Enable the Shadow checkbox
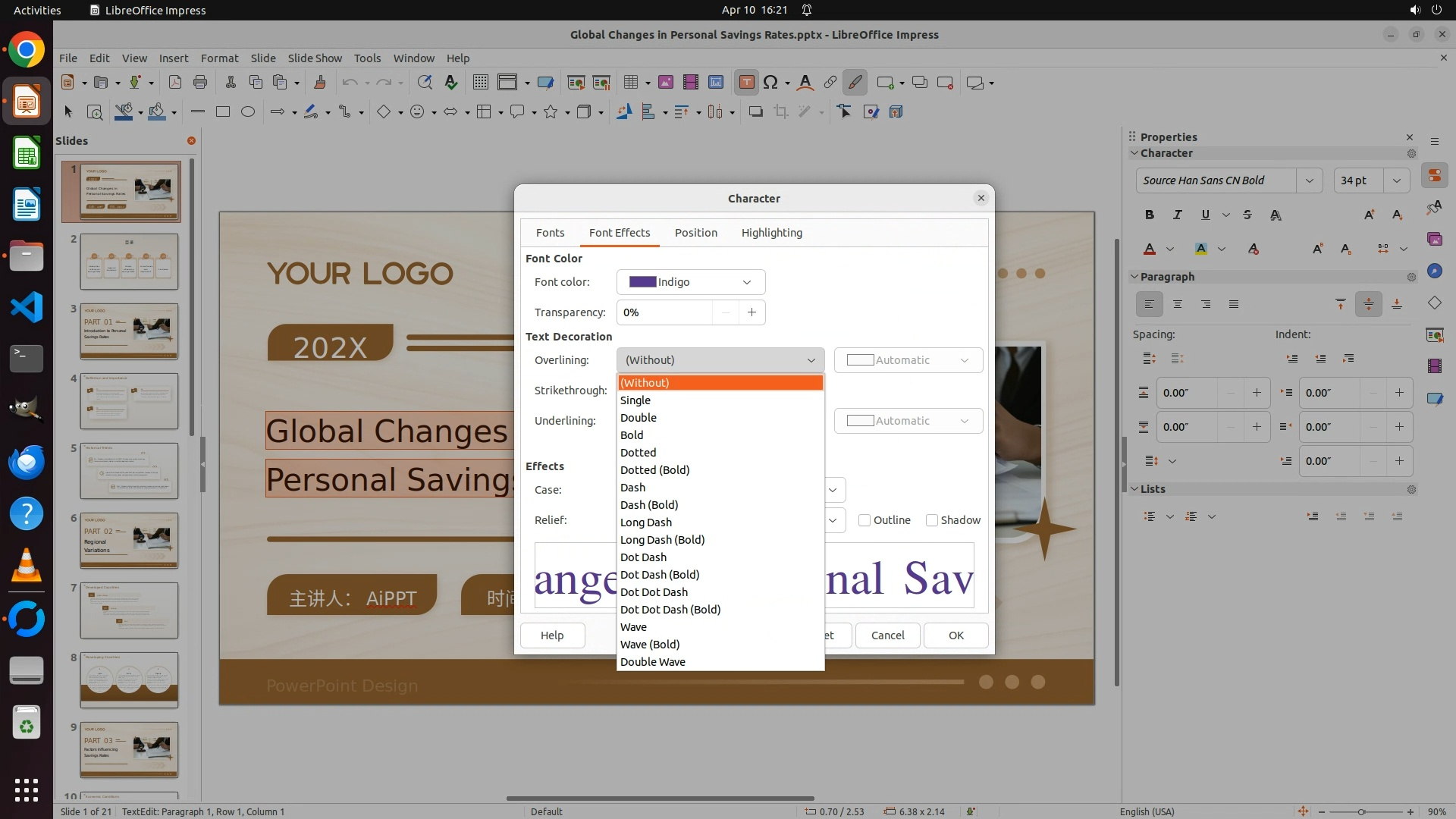Image resolution: width=1456 pixels, height=819 pixels. (x=932, y=520)
